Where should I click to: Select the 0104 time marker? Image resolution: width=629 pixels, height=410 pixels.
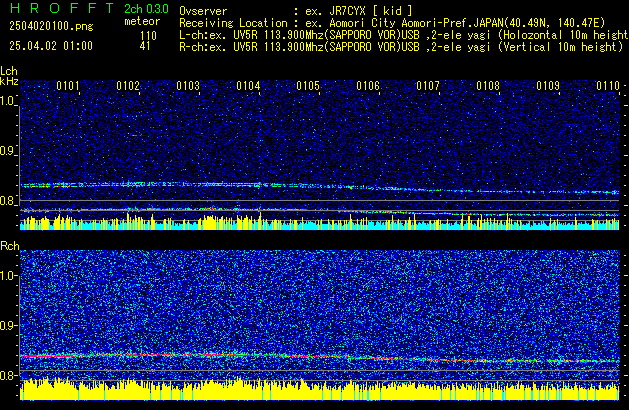pos(248,86)
